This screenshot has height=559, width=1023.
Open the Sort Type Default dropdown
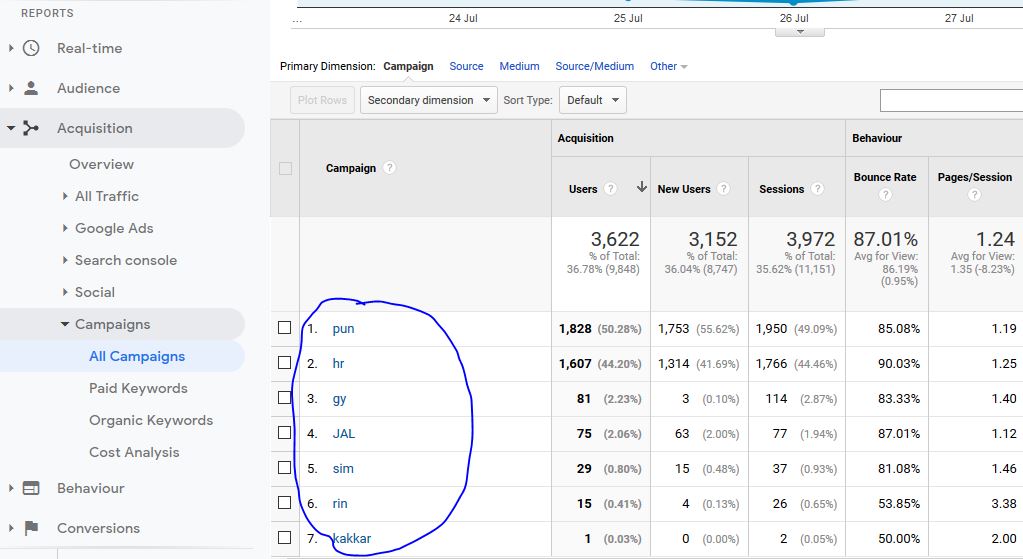coord(592,100)
